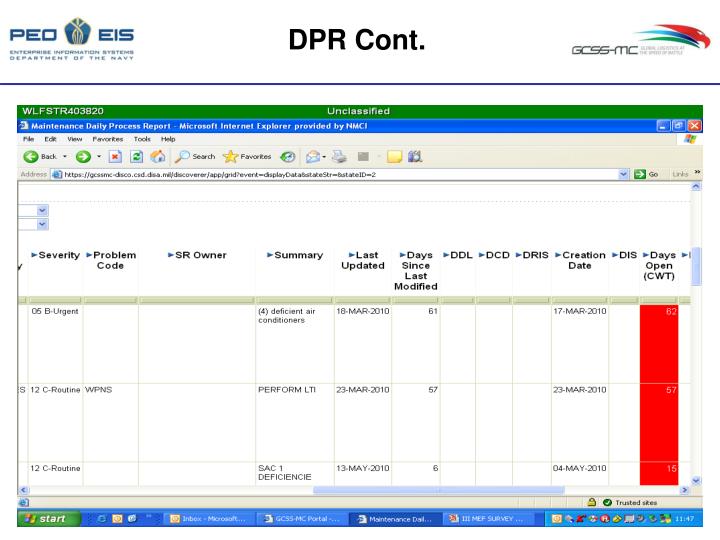Open the address bar dropdown arrow
The width and height of the screenshot is (720, 540).
(625, 174)
